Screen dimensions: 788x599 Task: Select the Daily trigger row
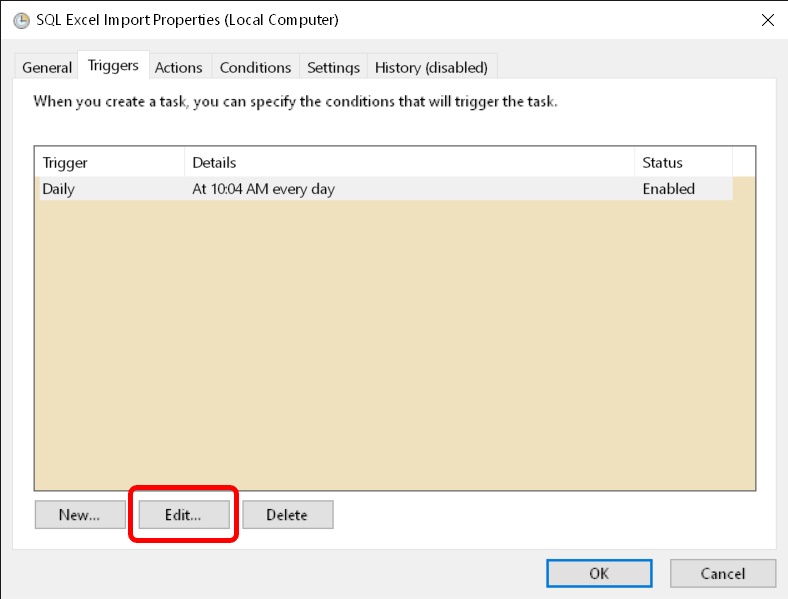[59, 189]
